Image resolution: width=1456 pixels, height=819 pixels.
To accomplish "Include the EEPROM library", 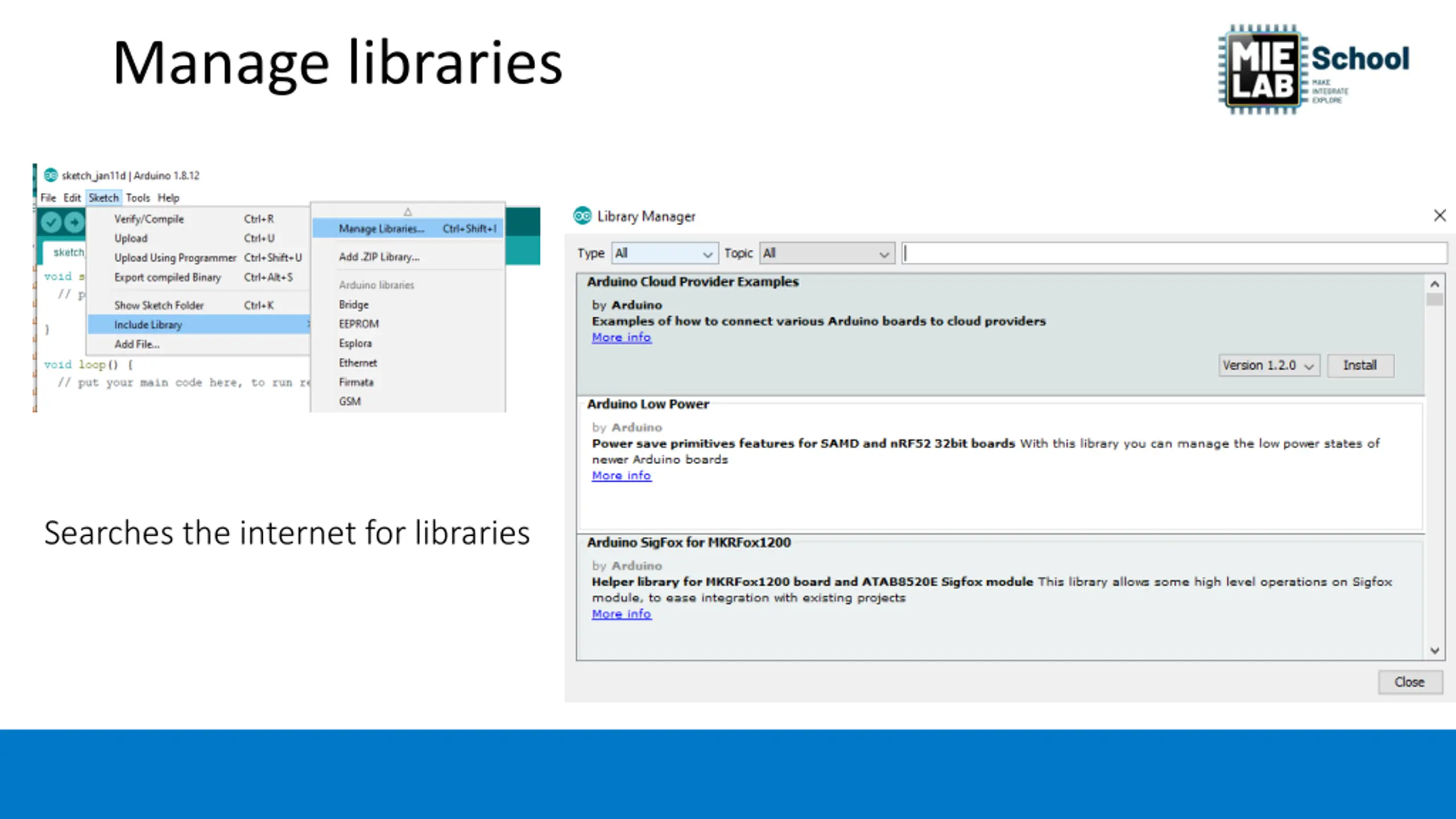I will click(408, 324).
